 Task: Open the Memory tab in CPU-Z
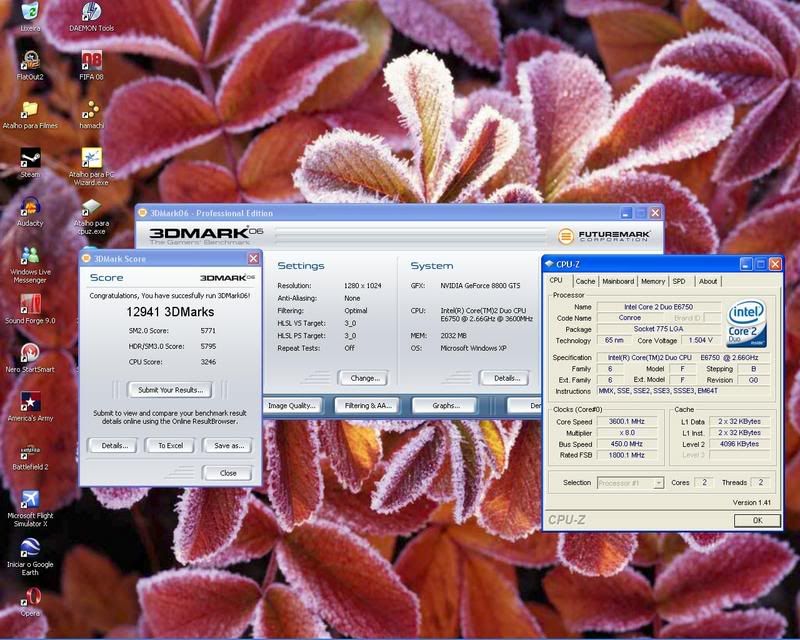(x=653, y=281)
